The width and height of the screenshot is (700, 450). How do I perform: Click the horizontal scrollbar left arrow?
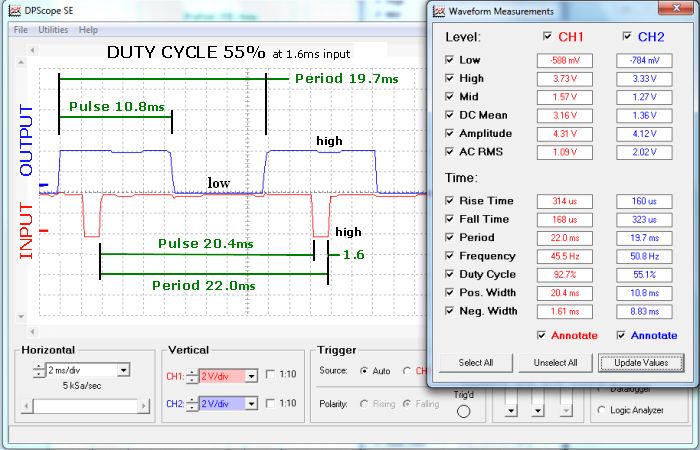point(27,406)
